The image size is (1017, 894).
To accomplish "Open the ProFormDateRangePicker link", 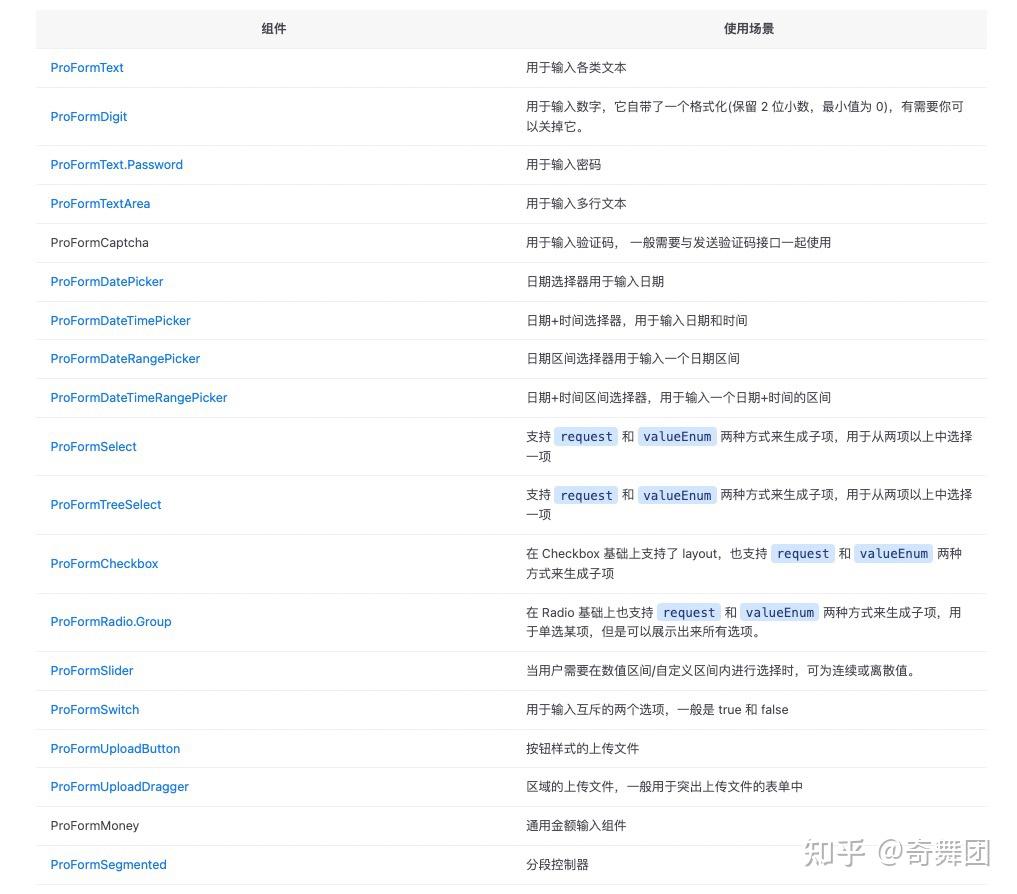I will point(125,358).
